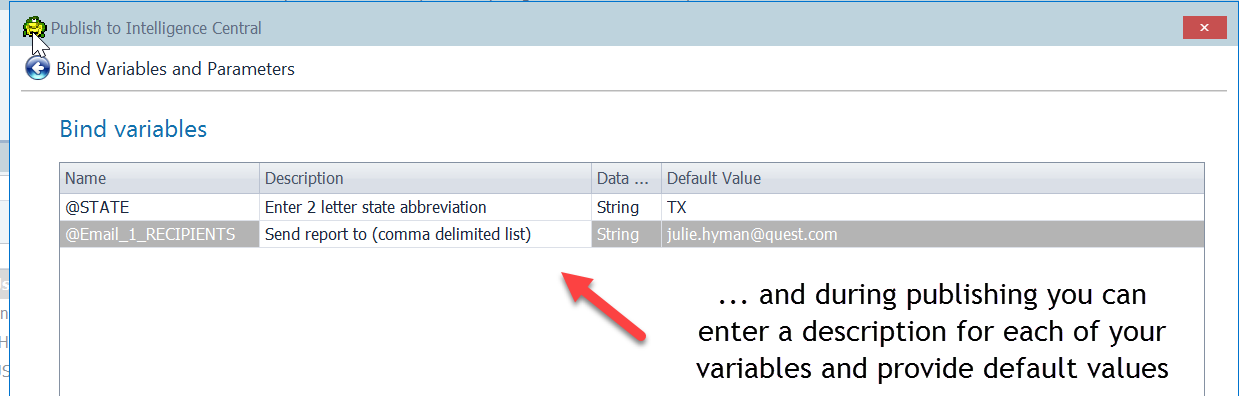Screen dimensions: 1239x399
Task: Sort by the Default Value column header
Action: (932, 178)
